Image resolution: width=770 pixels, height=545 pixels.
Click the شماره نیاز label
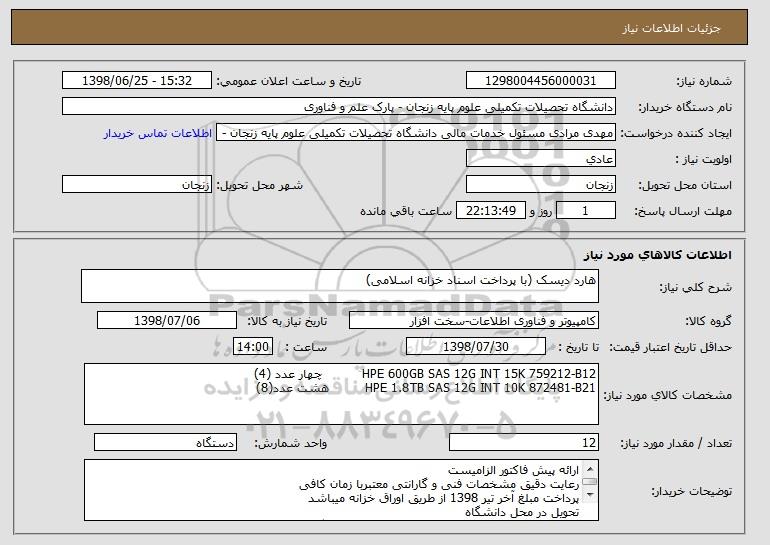pyautogui.click(x=704, y=81)
